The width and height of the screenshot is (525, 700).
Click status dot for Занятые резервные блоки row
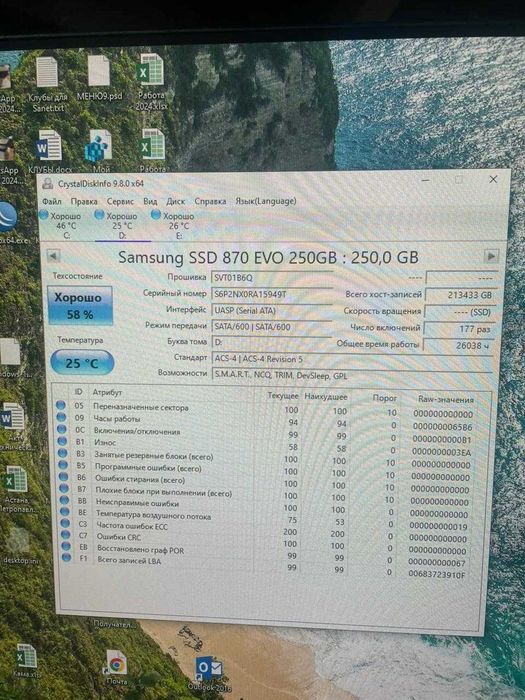[x=62, y=453]
